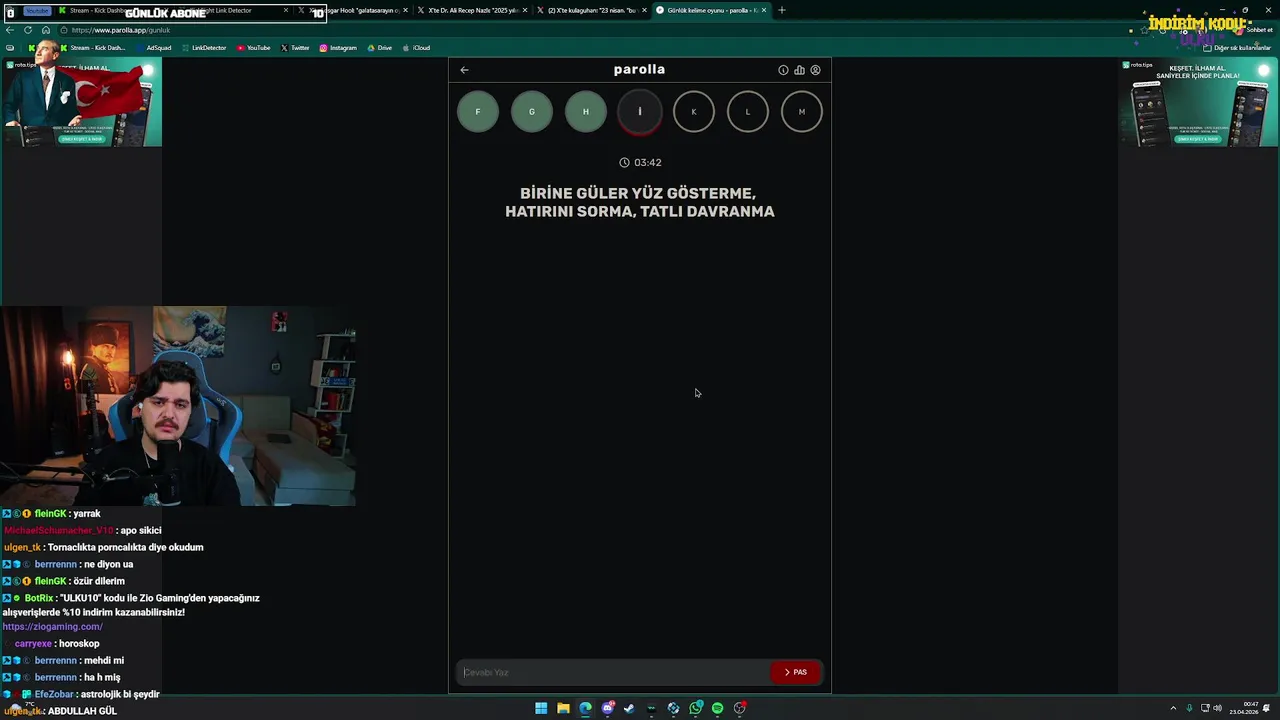
Task: Open Discord from taskbar
Action: 608,708
